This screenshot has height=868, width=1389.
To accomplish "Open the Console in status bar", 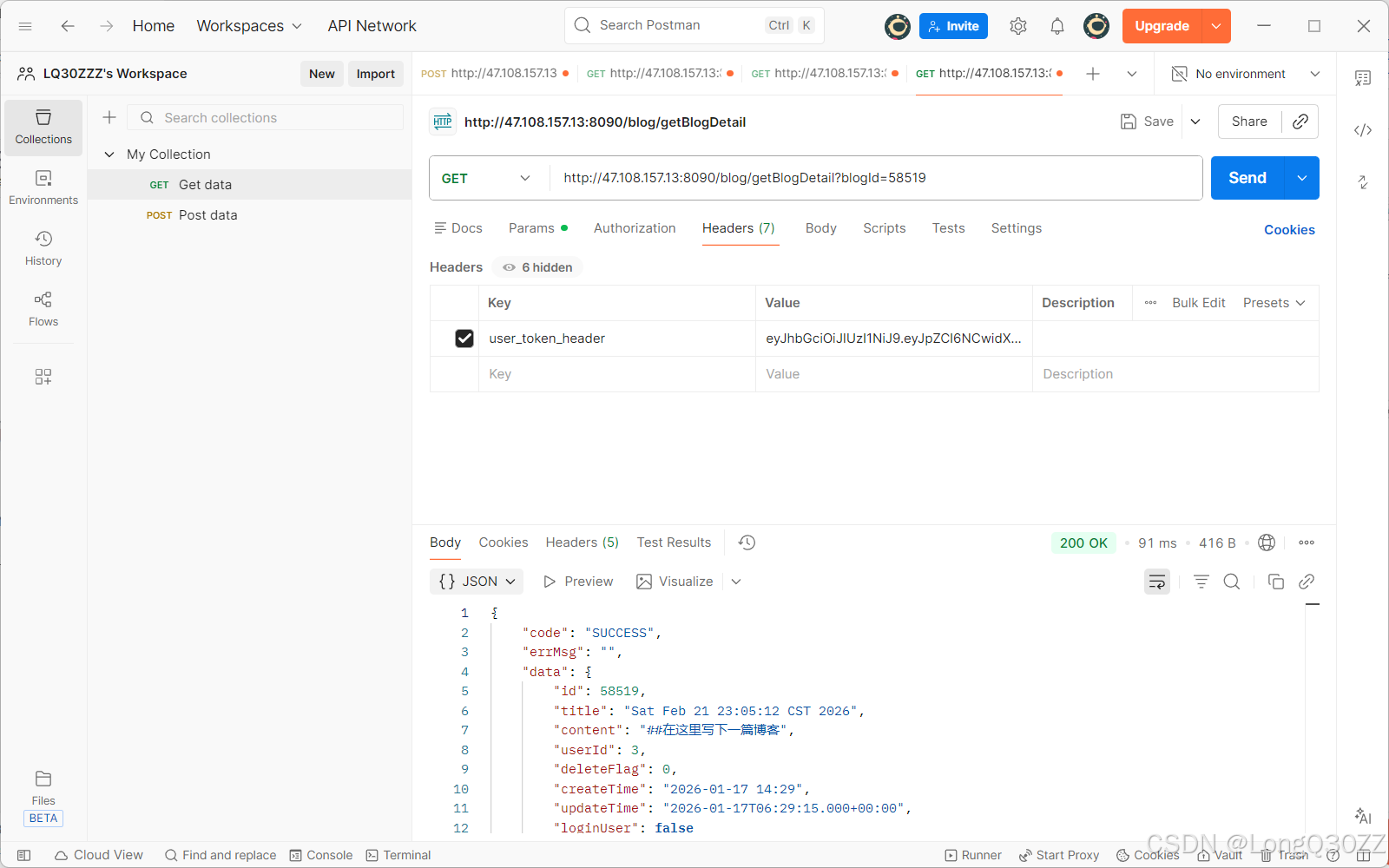I will click(321, 855).
